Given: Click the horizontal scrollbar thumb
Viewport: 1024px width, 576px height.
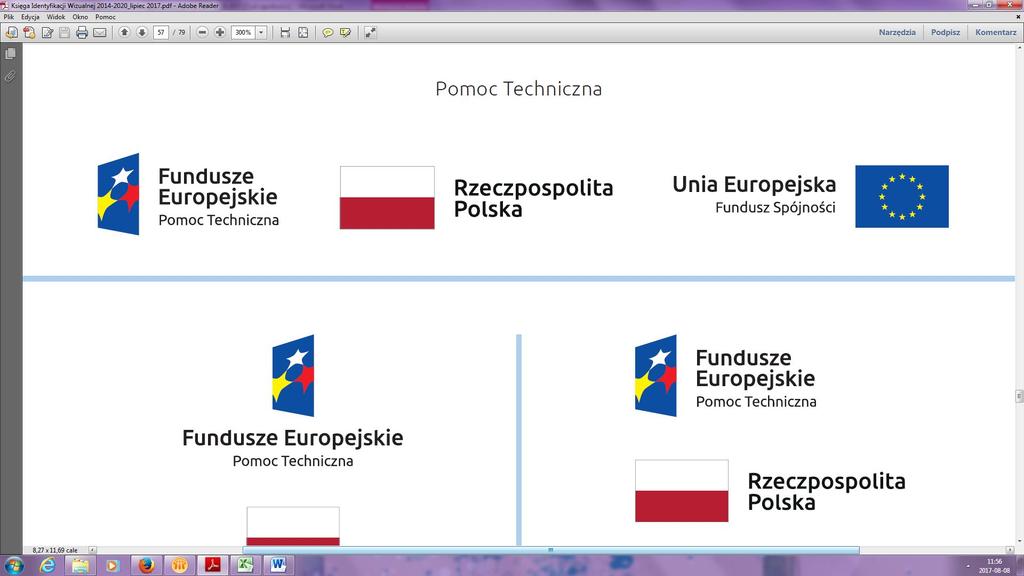Looking at the screenshot, I should (551, 551).
